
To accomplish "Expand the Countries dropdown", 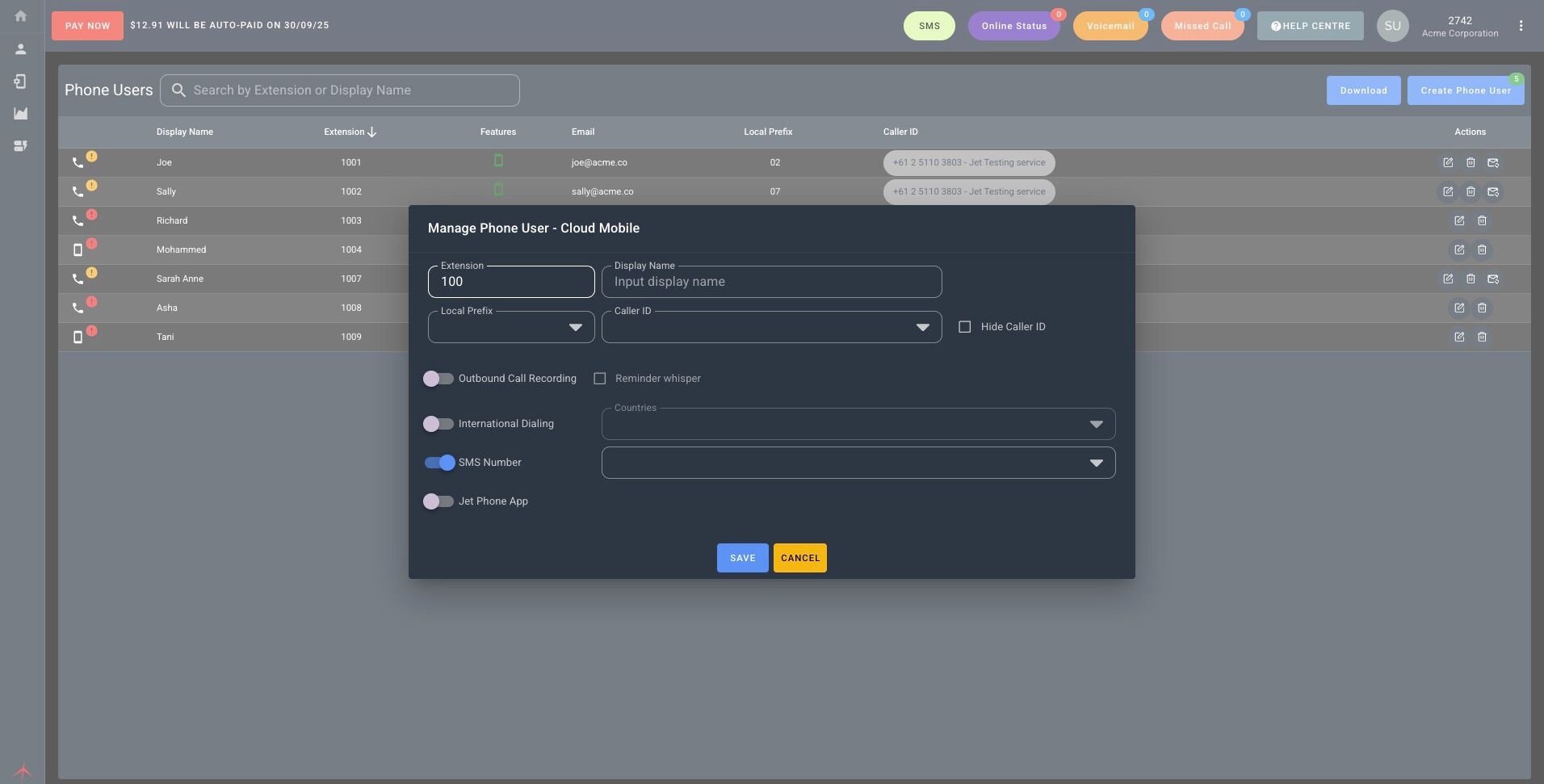I will click(x=858, y=424).
